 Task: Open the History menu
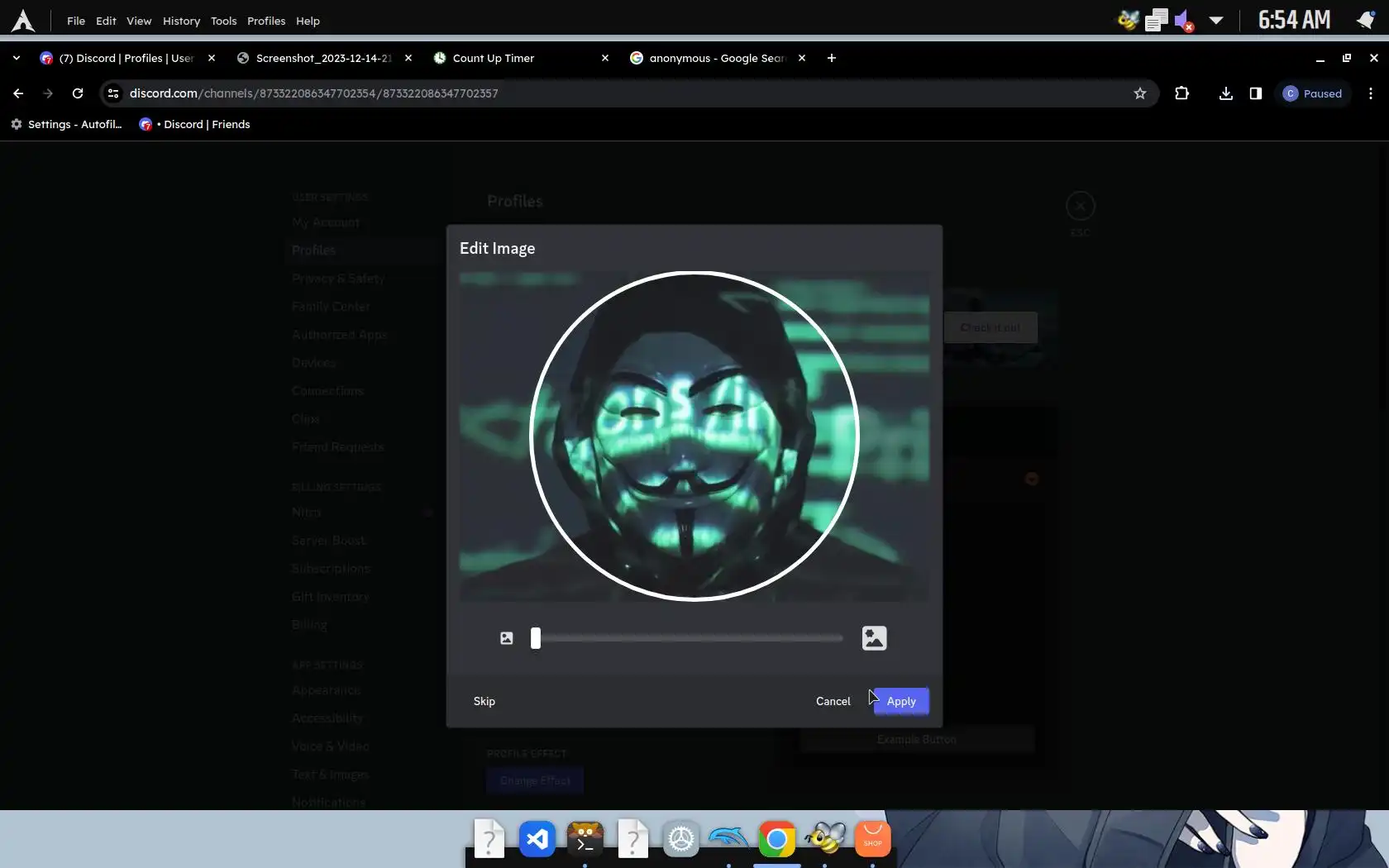coord(181,21)
